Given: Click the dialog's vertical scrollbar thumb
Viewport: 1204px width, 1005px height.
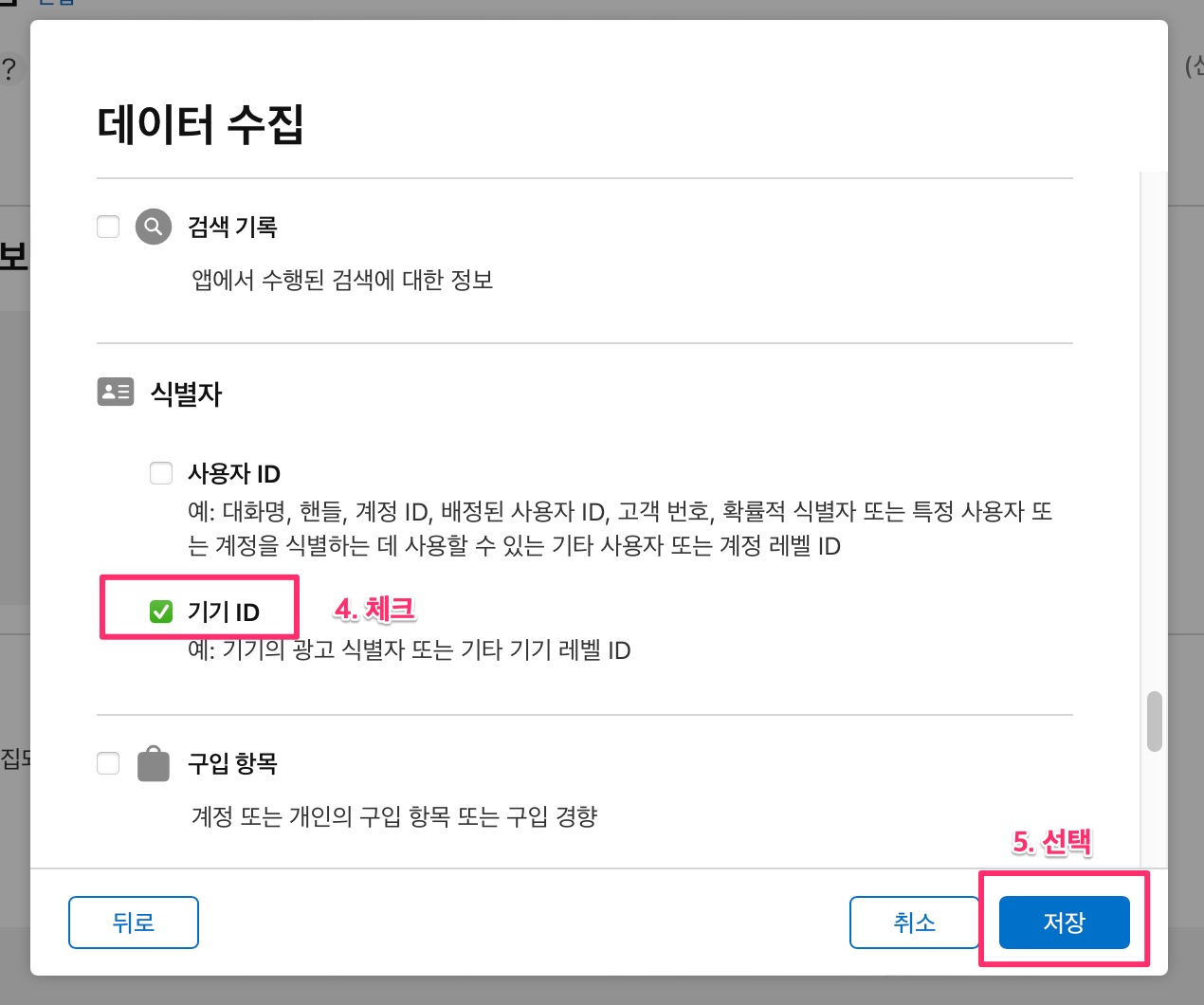Looking at the screenshot, I should tap(1154, 722).
